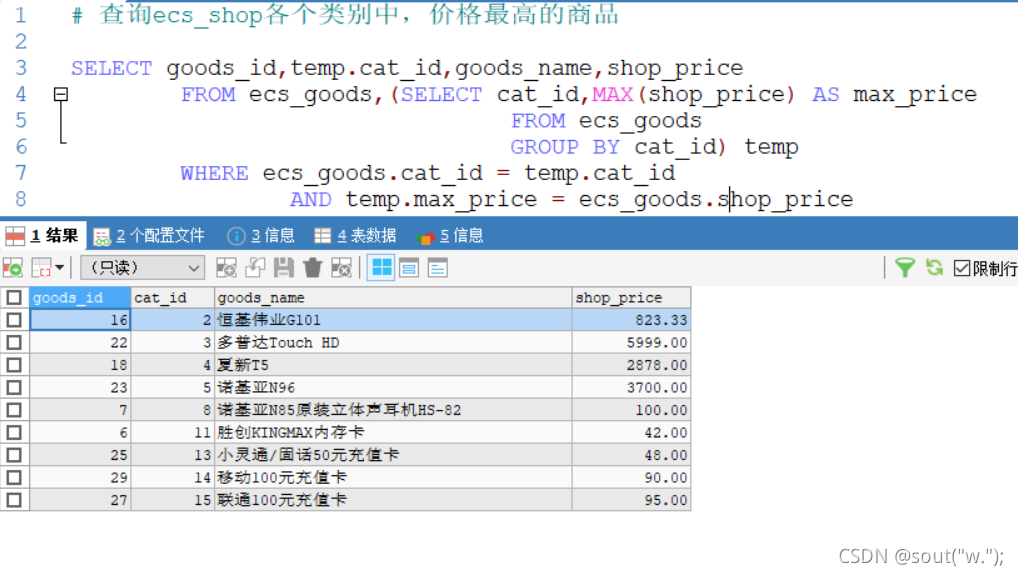Check the row for 联通100元充值卡

coord(14,500)
